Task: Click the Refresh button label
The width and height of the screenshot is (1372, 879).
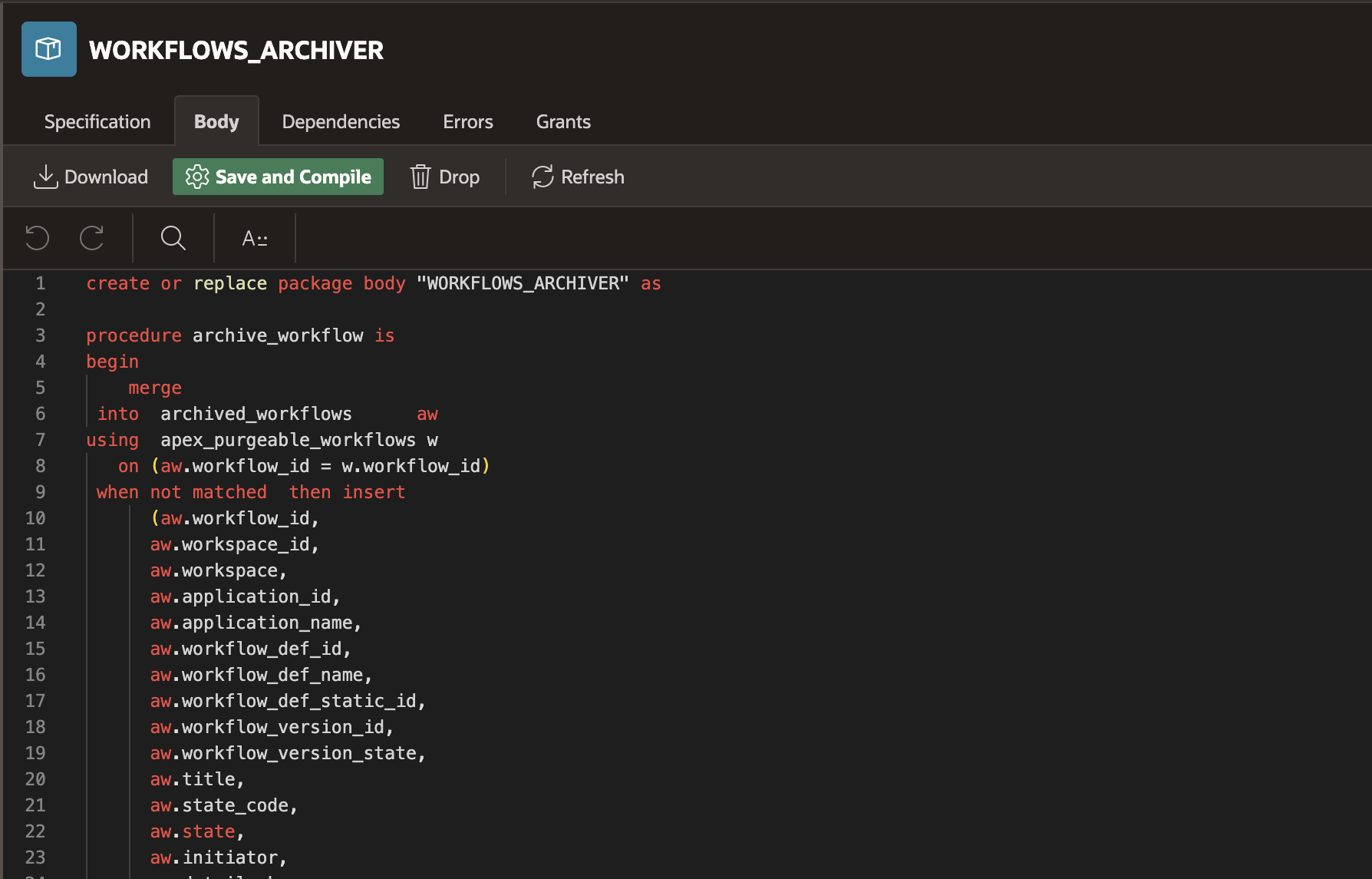Action: (x=592, y=177)
